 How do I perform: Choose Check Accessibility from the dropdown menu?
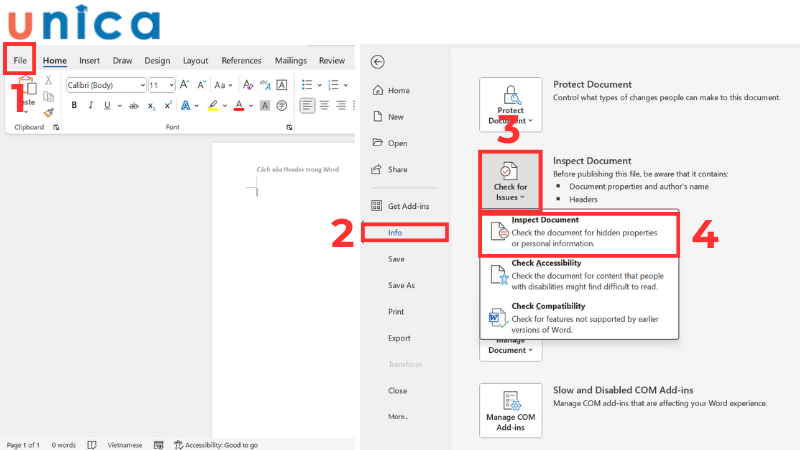coord(579,274)
